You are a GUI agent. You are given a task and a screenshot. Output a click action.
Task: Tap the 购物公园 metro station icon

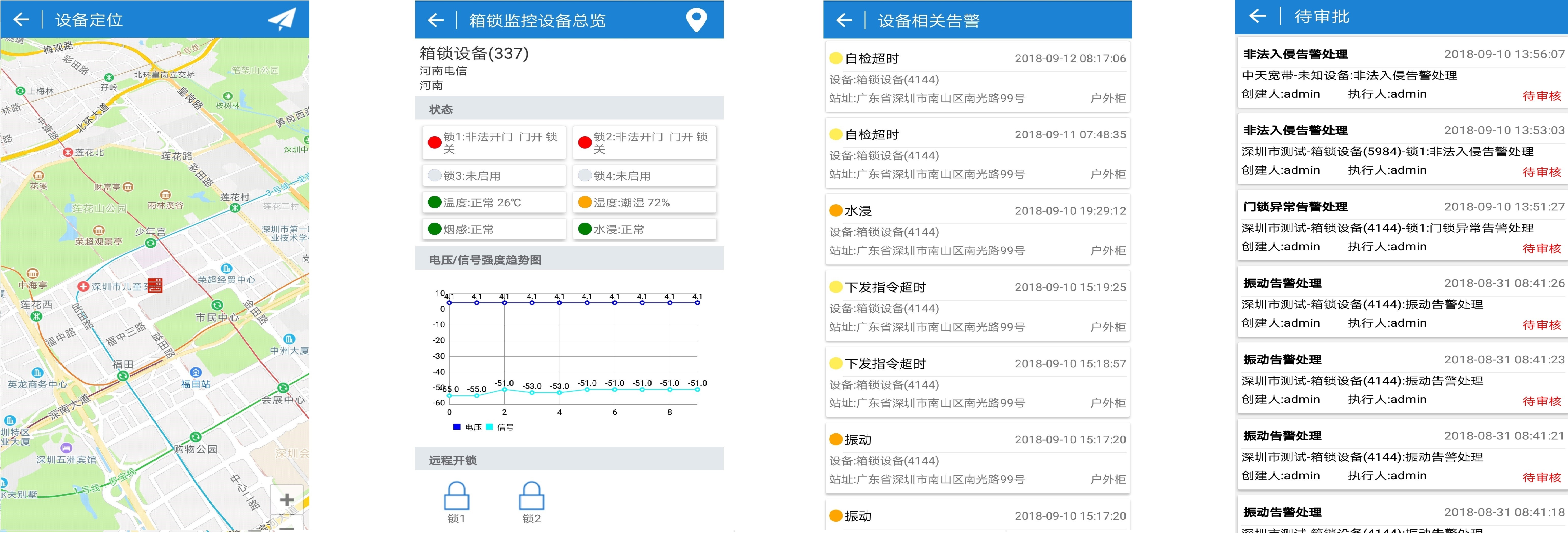click(x=195, y=437)
